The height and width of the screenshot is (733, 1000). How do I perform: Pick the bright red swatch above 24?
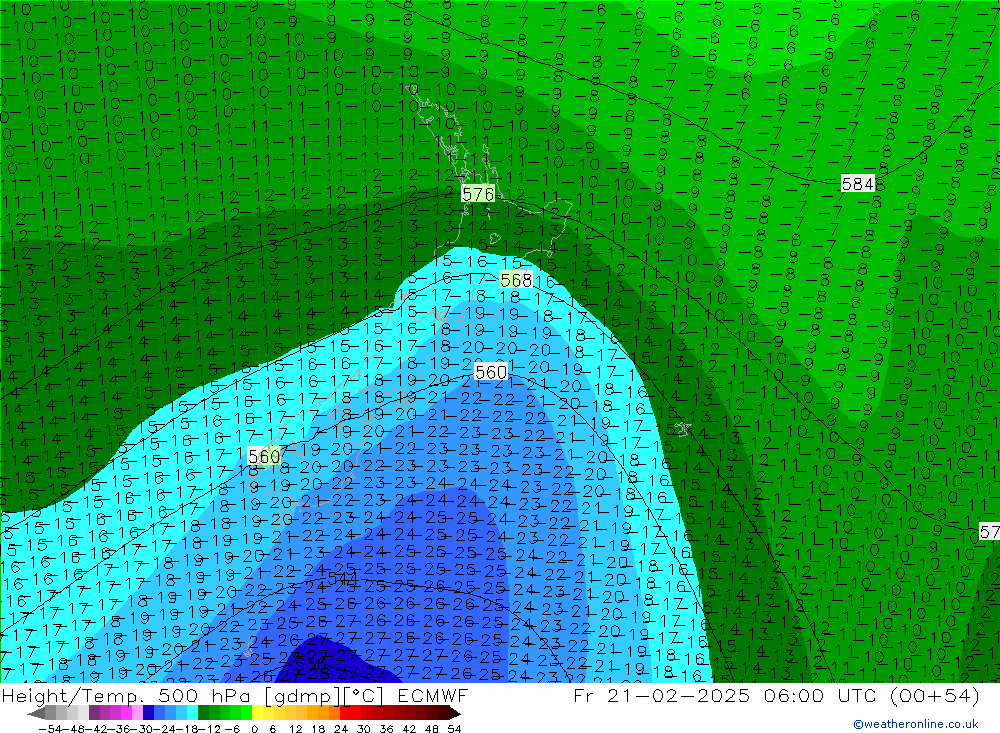pyautogui.click(x=345, y=713)
